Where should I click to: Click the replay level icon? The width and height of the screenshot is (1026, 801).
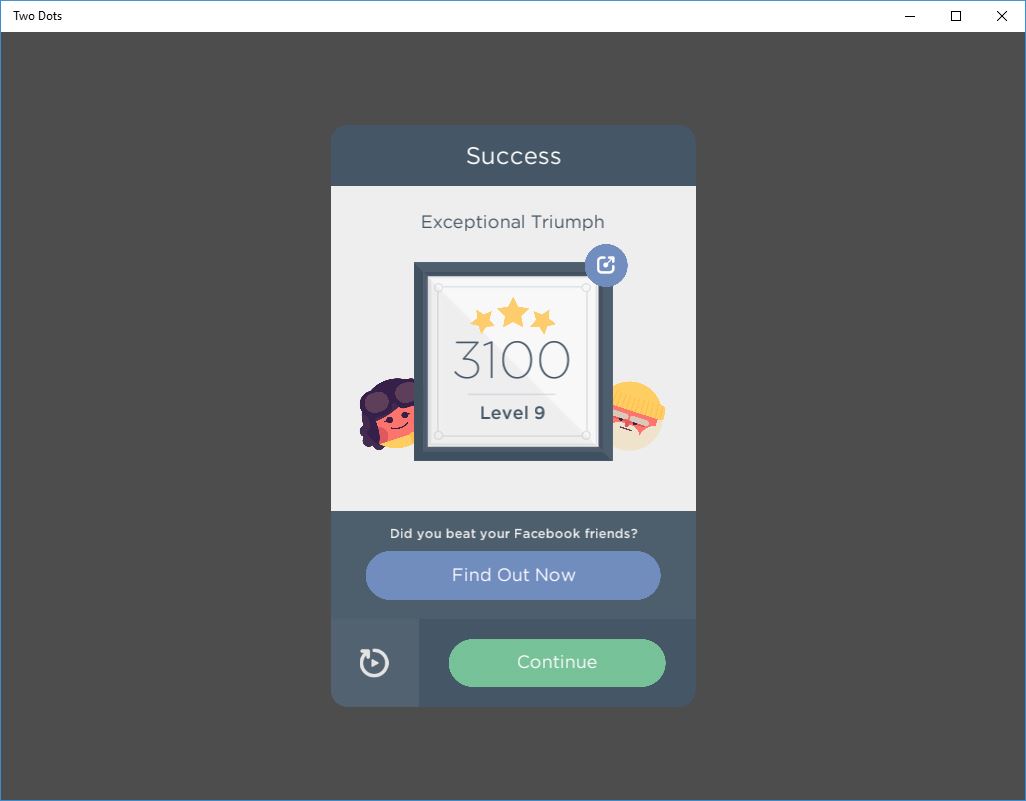(x=374, y=662)
